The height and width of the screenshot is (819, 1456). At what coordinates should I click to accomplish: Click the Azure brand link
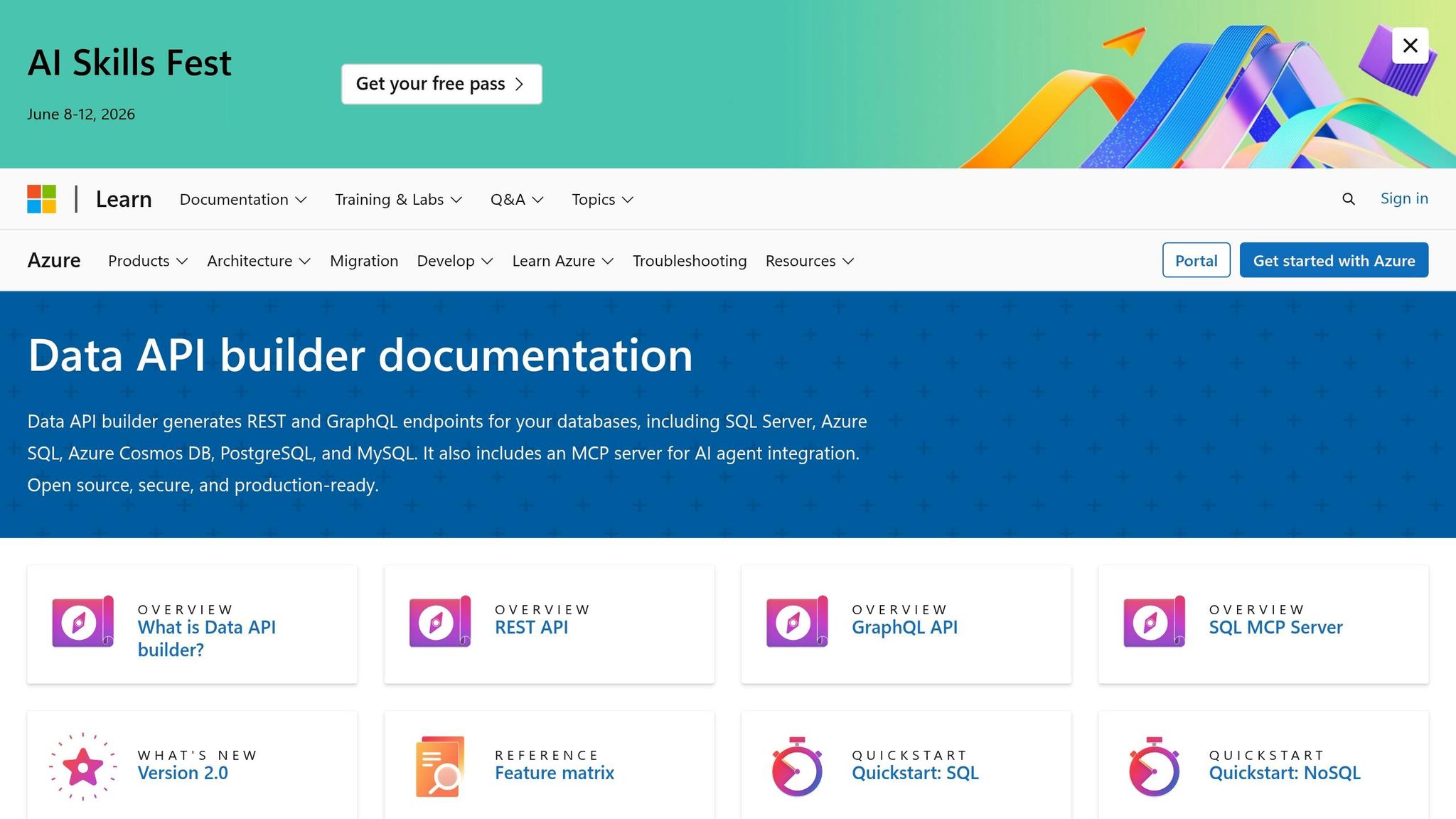tap(54, 260)
